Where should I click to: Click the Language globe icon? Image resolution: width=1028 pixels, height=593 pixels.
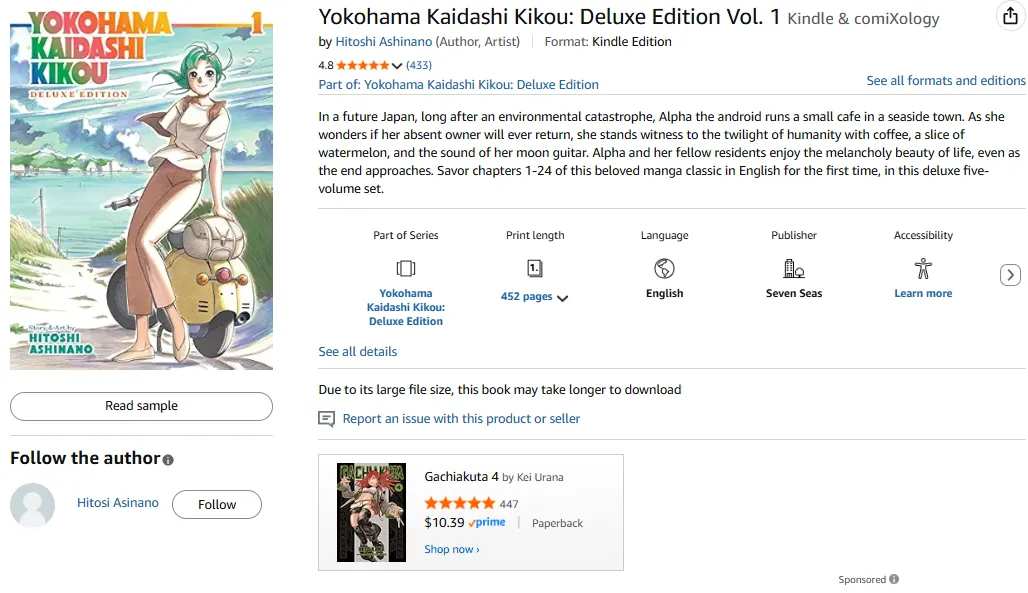pos(664,268)
